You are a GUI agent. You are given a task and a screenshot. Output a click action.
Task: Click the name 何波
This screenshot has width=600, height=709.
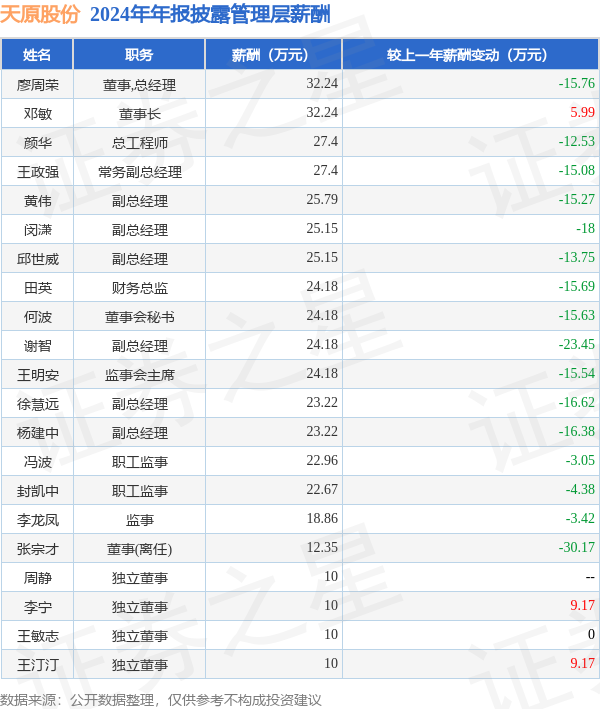[x=38, y=317]
